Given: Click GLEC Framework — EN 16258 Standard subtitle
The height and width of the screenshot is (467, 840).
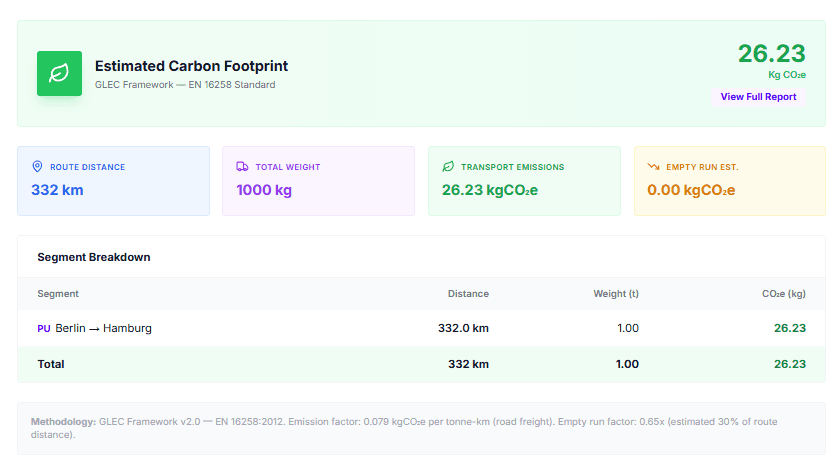Looking at the screenshot, I should tap(185, 85).
